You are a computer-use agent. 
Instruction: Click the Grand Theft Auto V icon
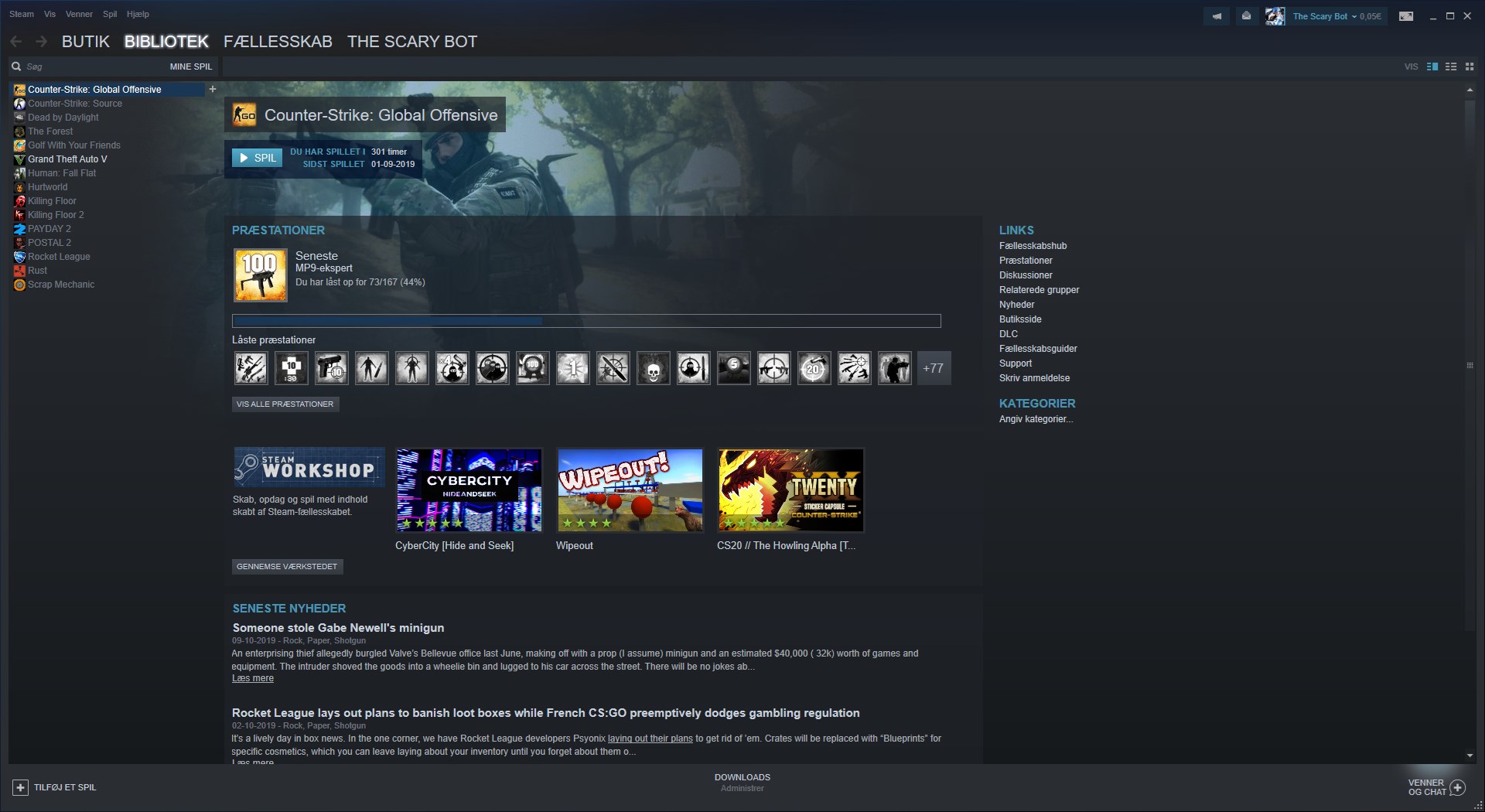tap(19, 159)
